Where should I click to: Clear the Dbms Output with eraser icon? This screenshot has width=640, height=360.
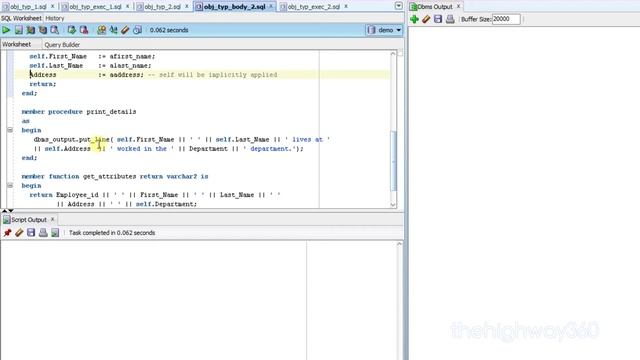click(426, 19)
